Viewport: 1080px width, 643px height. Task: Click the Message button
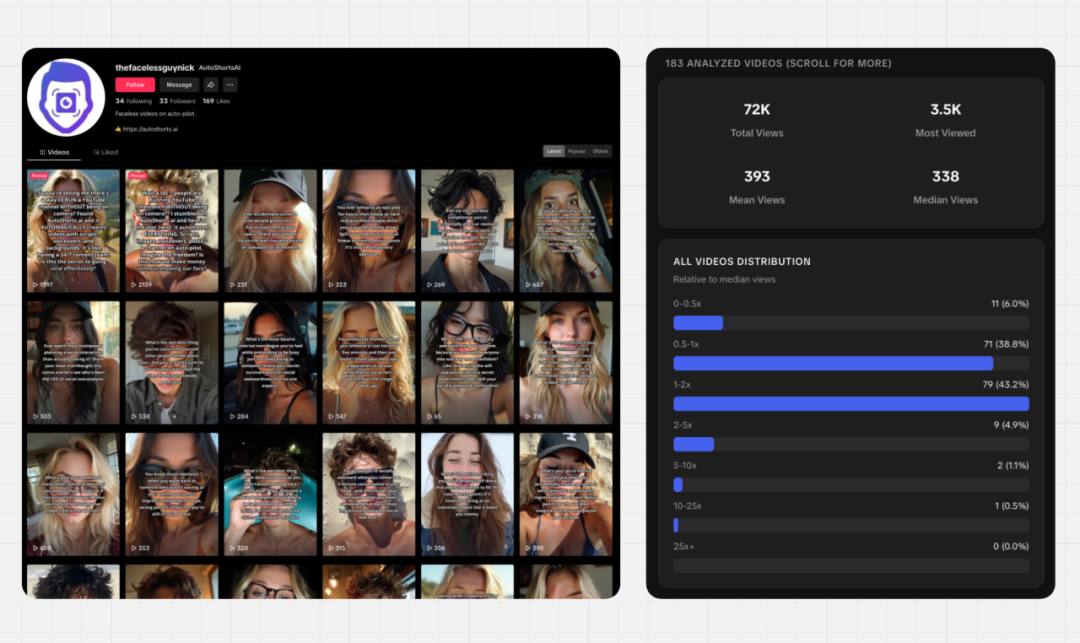[x=179, y=85]
